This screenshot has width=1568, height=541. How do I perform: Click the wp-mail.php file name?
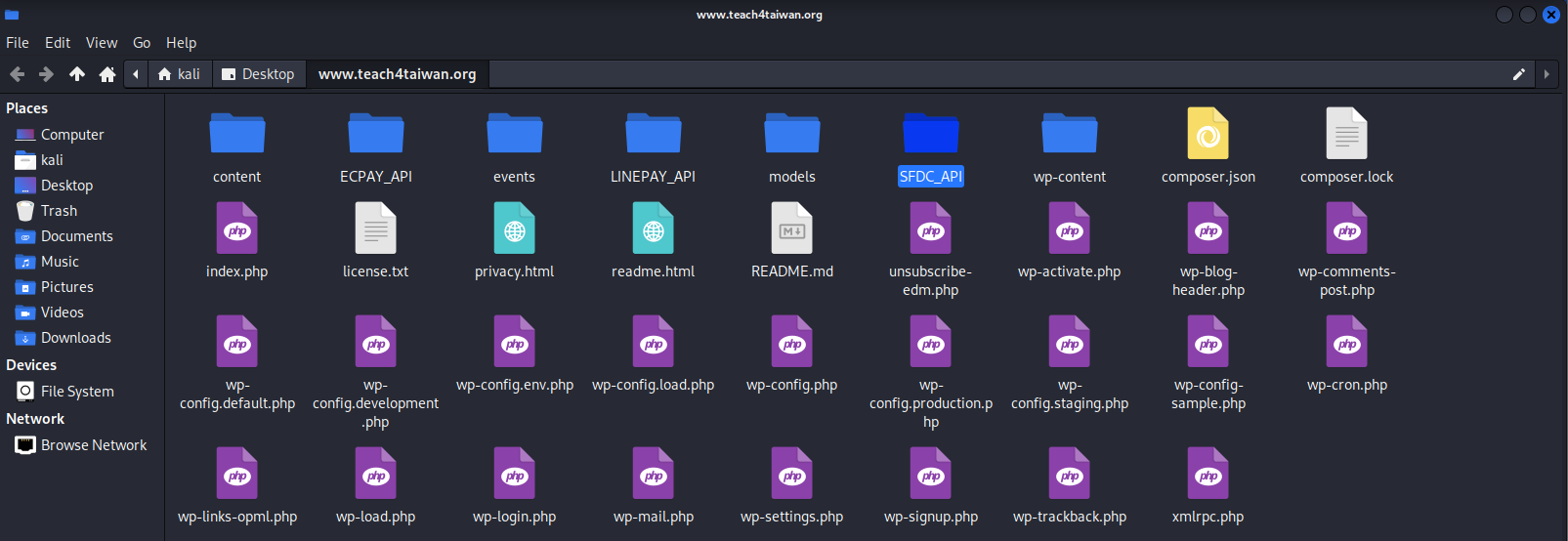coord(654,517)
